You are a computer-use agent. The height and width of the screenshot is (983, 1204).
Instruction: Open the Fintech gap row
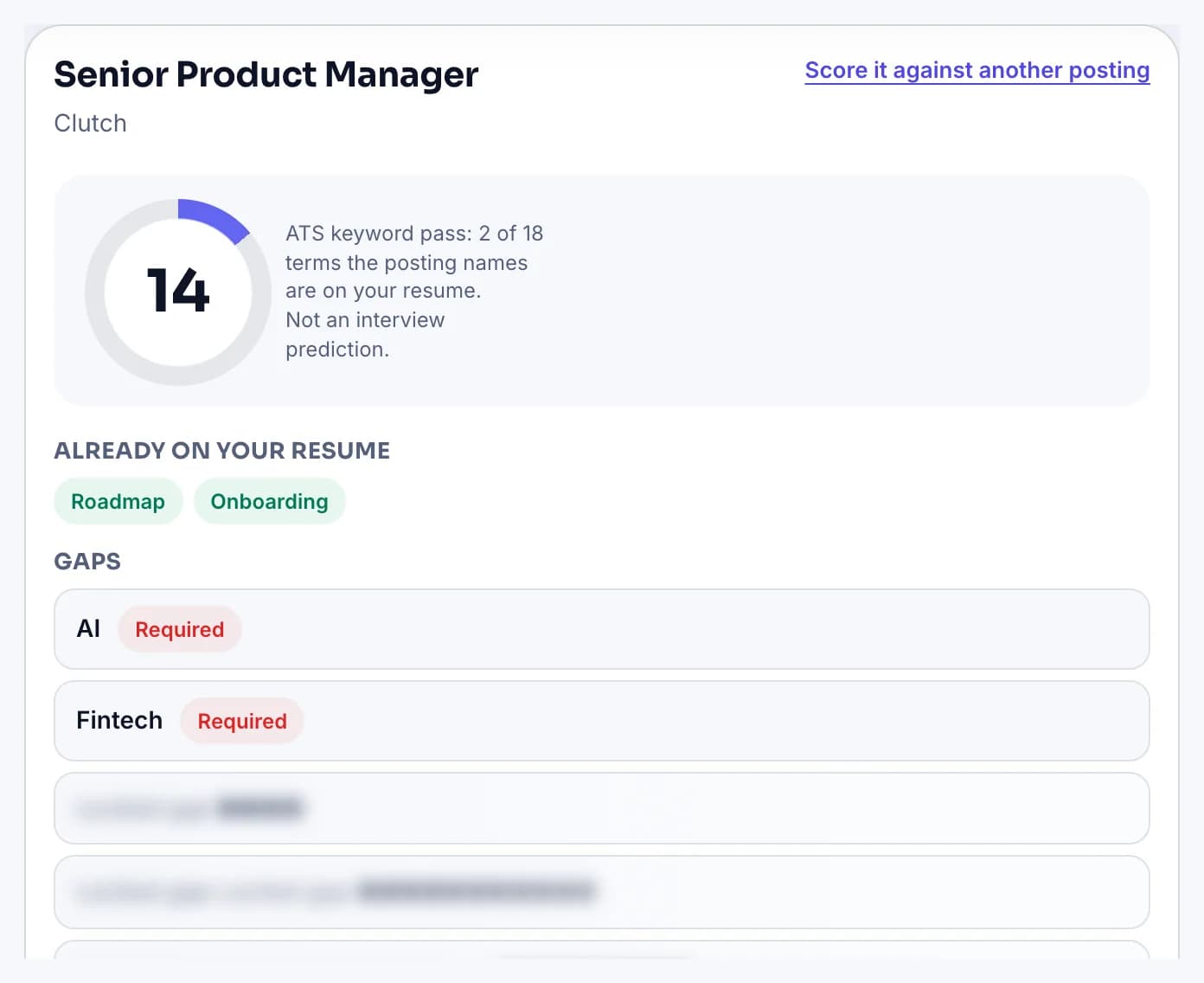tap(602, 721)
